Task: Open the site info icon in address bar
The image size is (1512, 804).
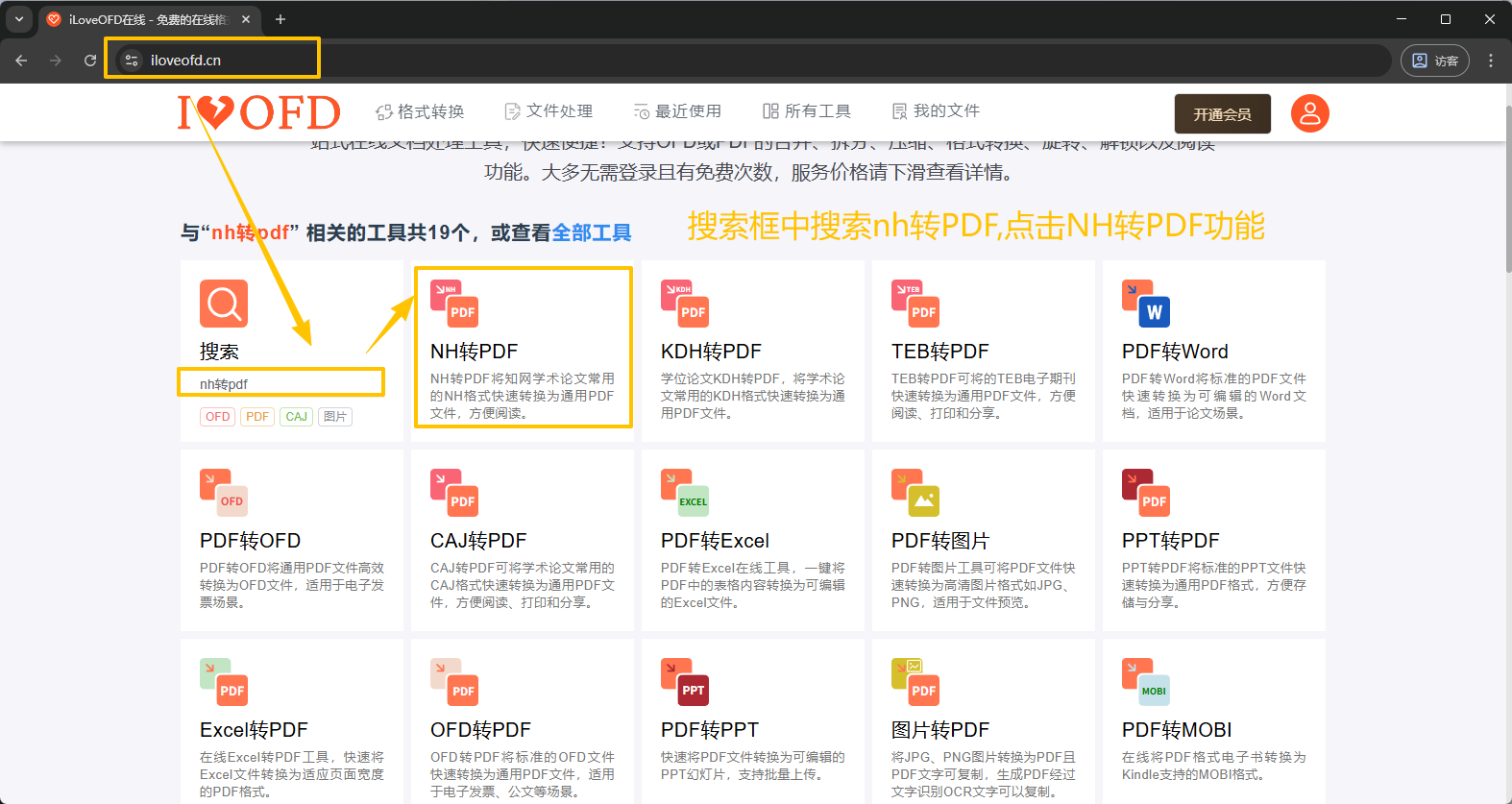Action: 132,60
